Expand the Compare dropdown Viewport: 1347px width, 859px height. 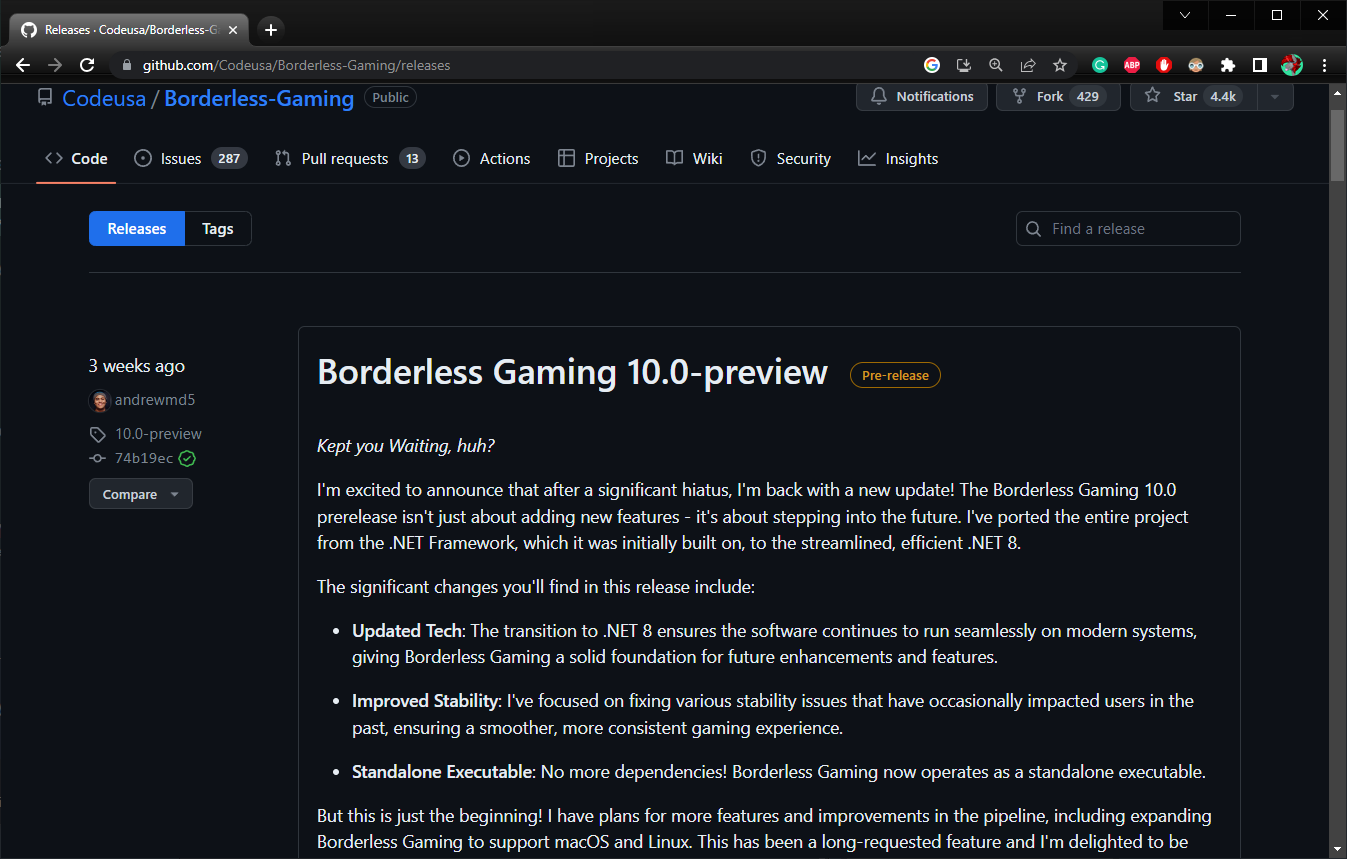tap(141, 494)
